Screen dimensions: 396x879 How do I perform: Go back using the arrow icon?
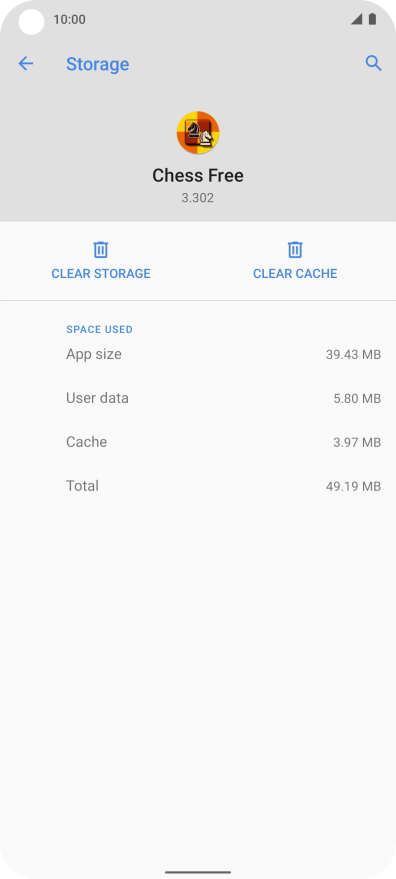(26, 64)
